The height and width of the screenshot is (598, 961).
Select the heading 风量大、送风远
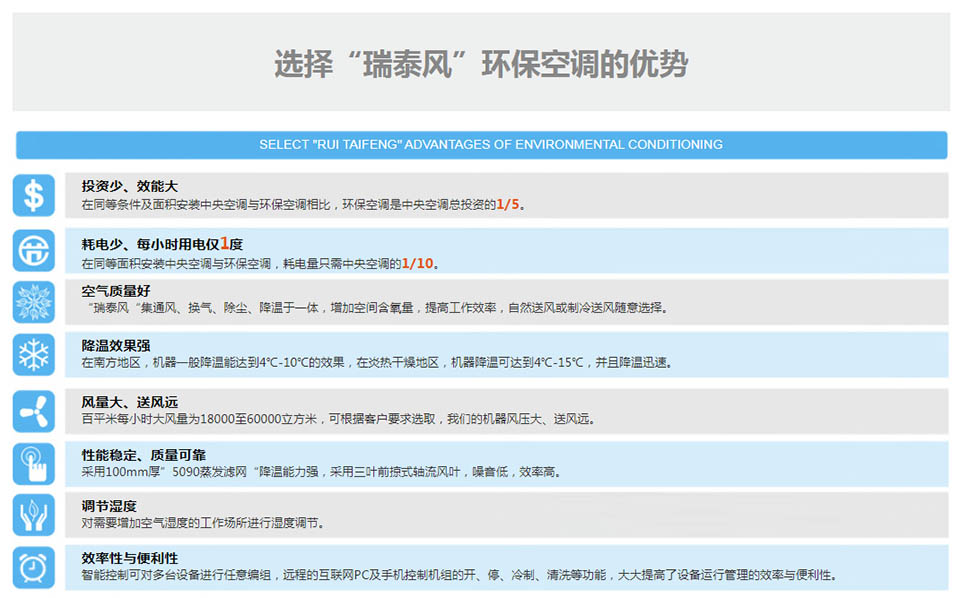(129, 402)
